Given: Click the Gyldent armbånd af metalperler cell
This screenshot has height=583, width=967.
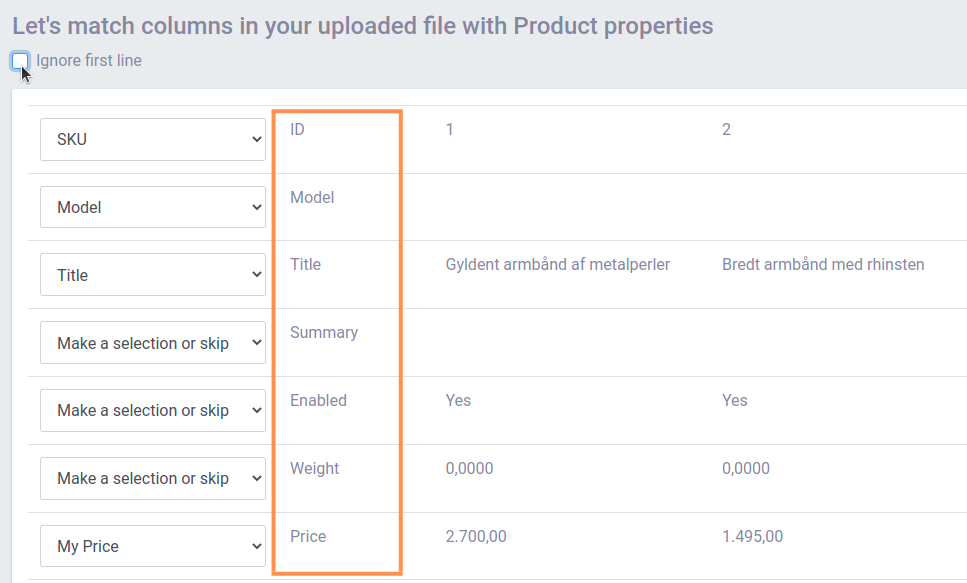Looking at the screenshot, I should tap(557, 265).
